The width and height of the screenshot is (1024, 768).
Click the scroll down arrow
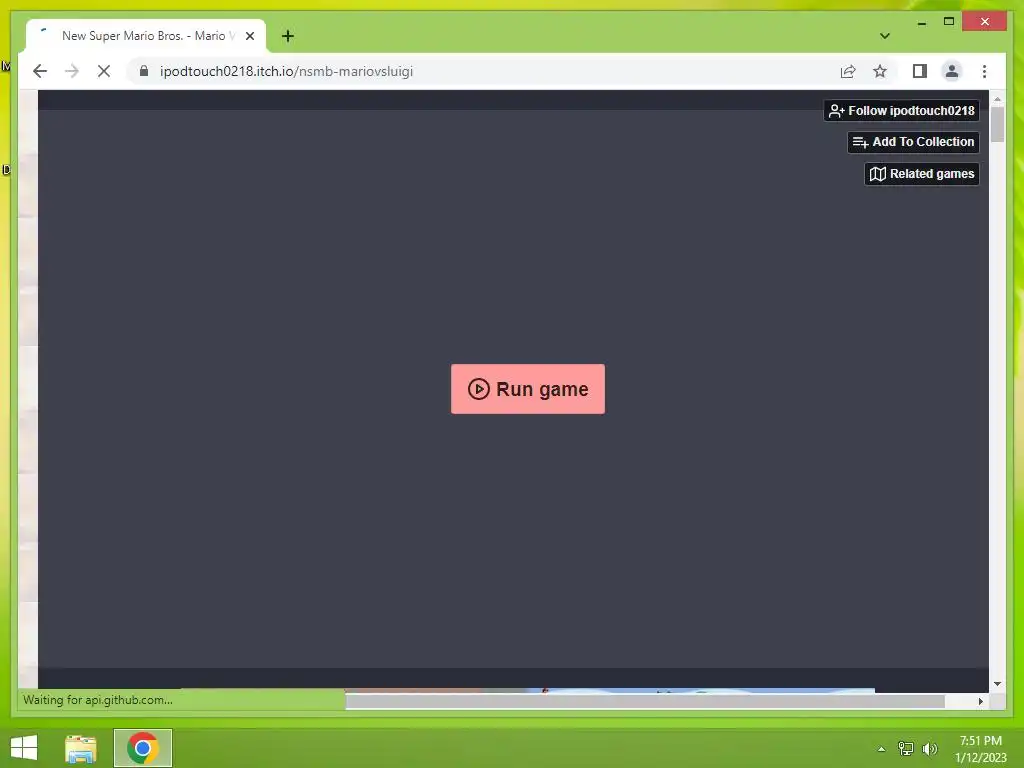pyautogui.click(x=997, y=684)
